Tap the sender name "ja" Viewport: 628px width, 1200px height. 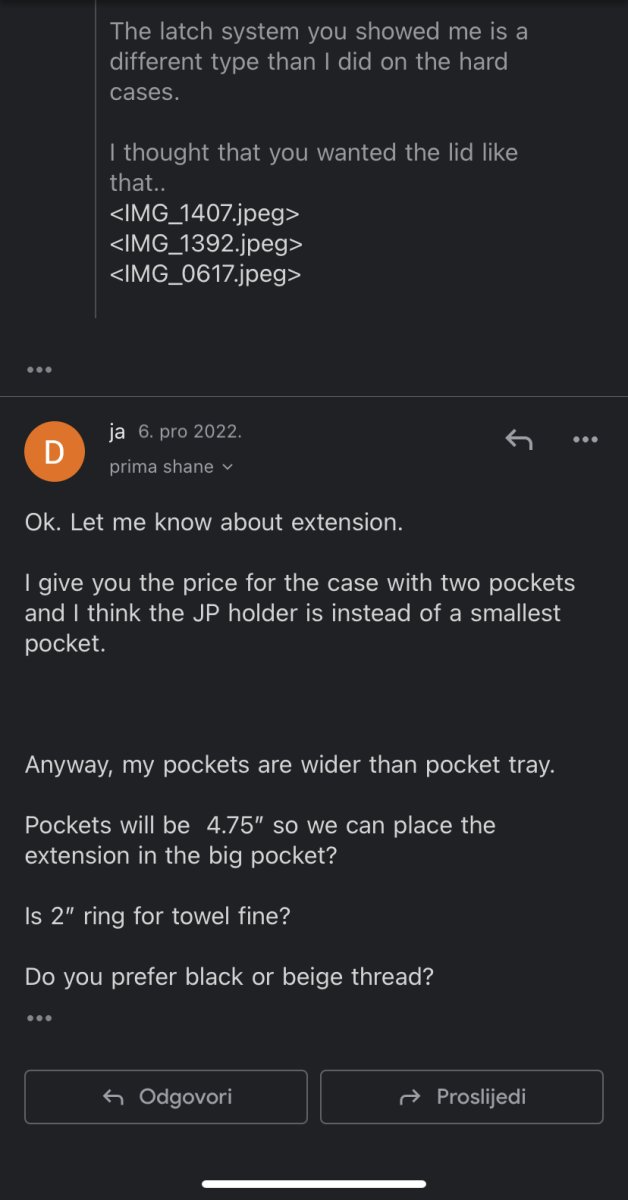point(117,432)
